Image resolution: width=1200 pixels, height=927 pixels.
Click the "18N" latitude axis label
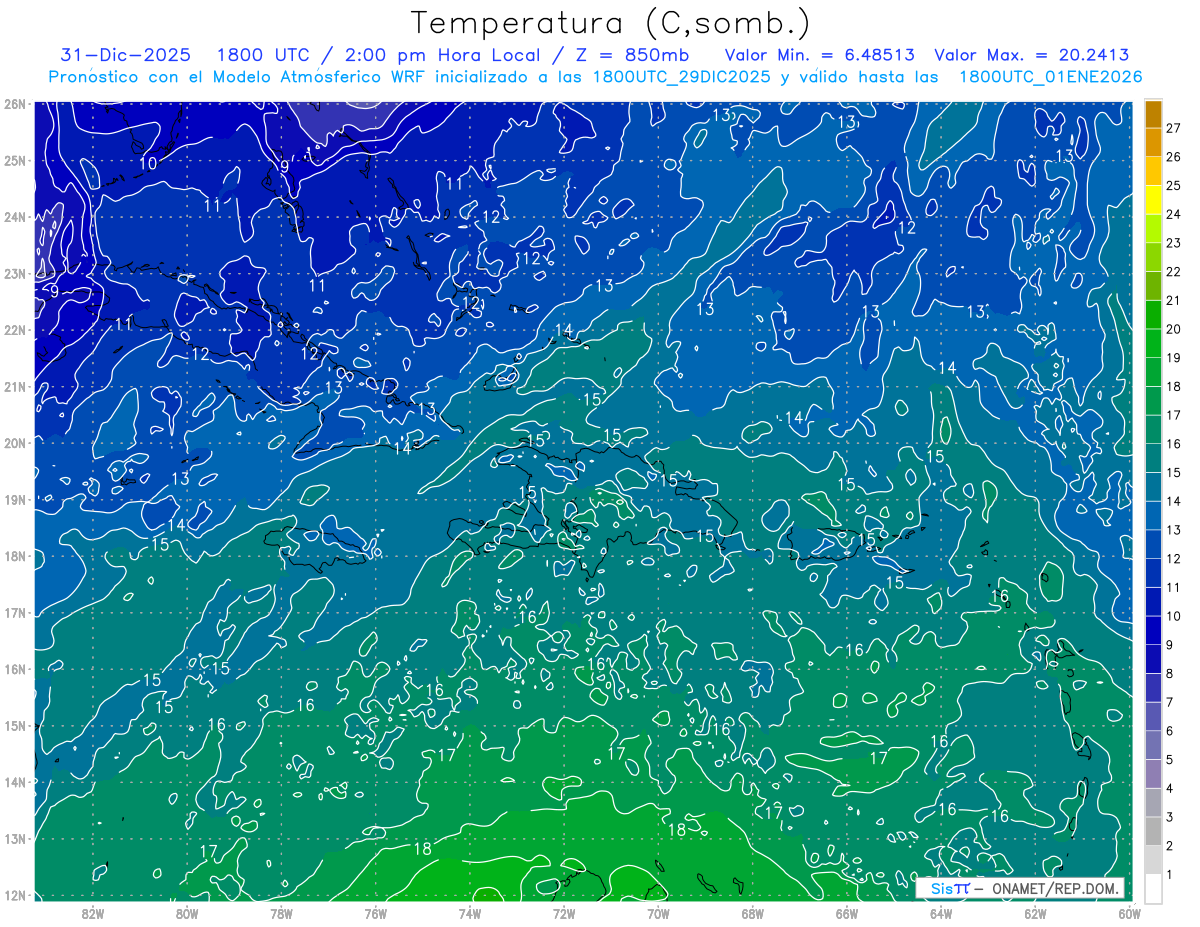(x=15, y=556)
